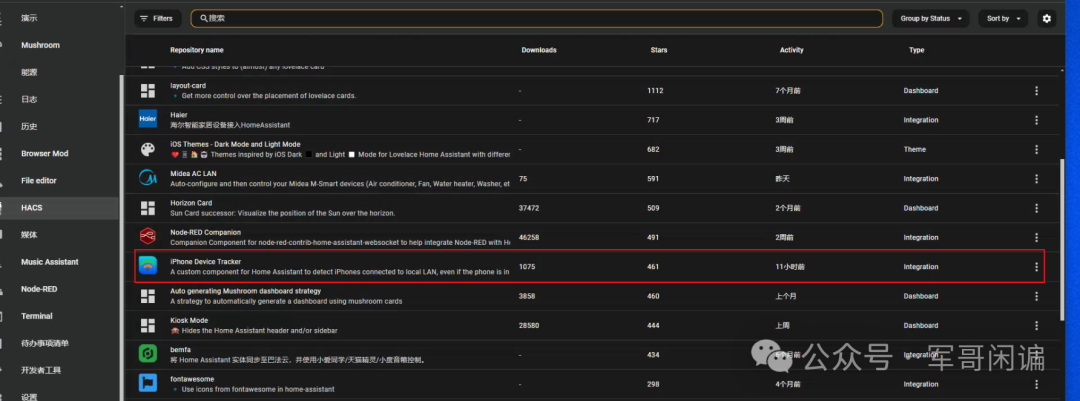Click the Horizon Card dashboard icon

pos(148,208)
